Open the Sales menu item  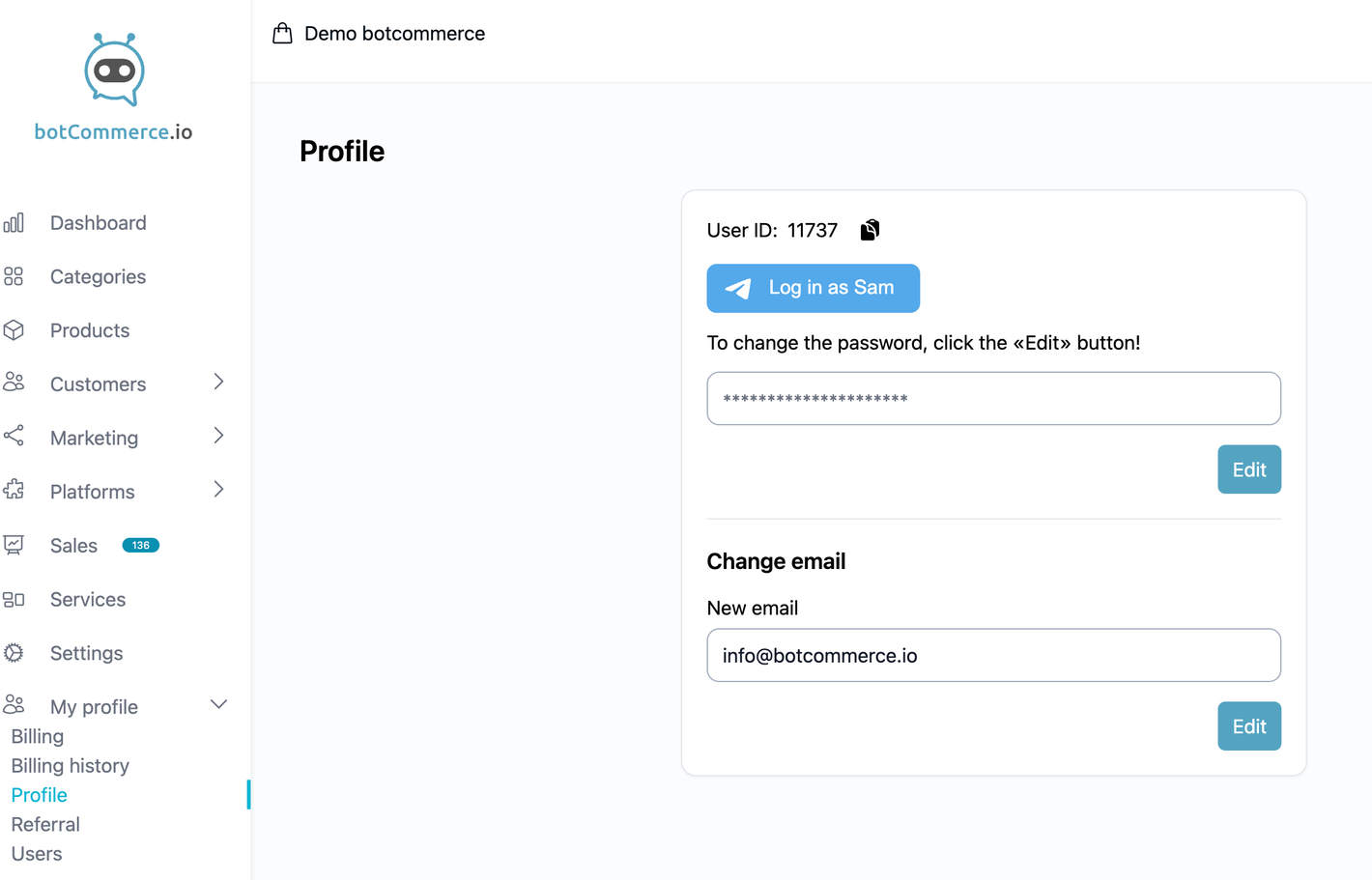point(73,546)
